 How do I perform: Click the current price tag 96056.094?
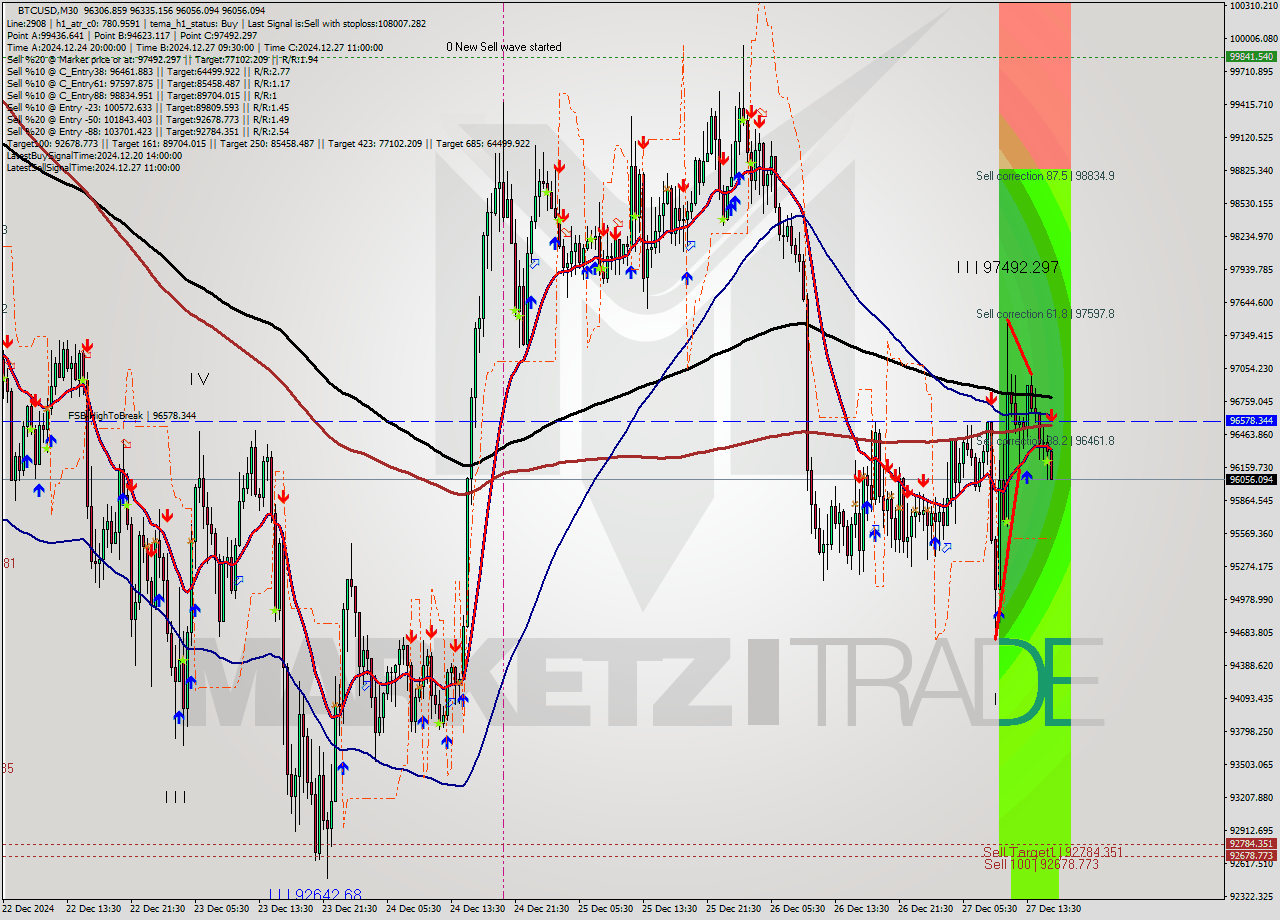(x=1250, y=479)
